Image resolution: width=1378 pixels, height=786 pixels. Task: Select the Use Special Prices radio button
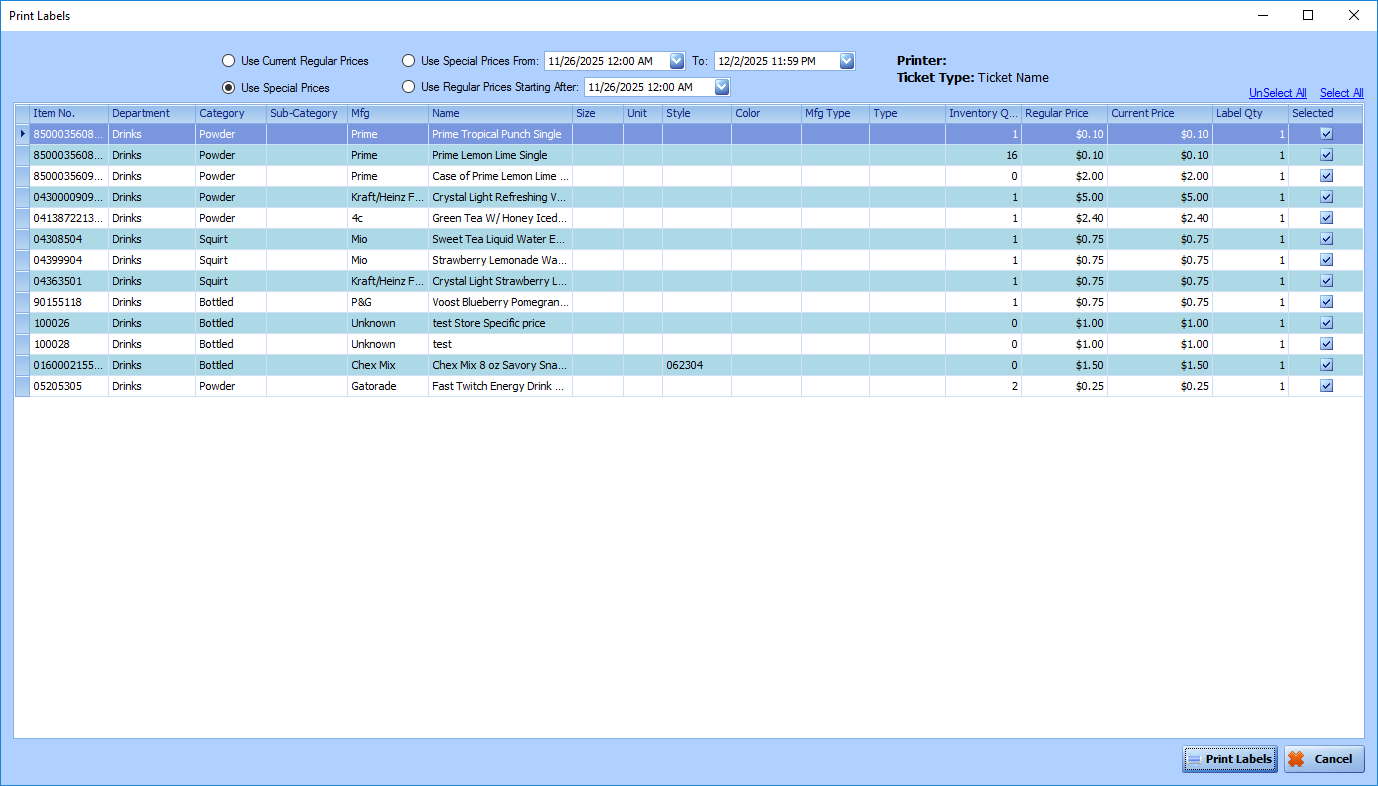click(229, 88)
